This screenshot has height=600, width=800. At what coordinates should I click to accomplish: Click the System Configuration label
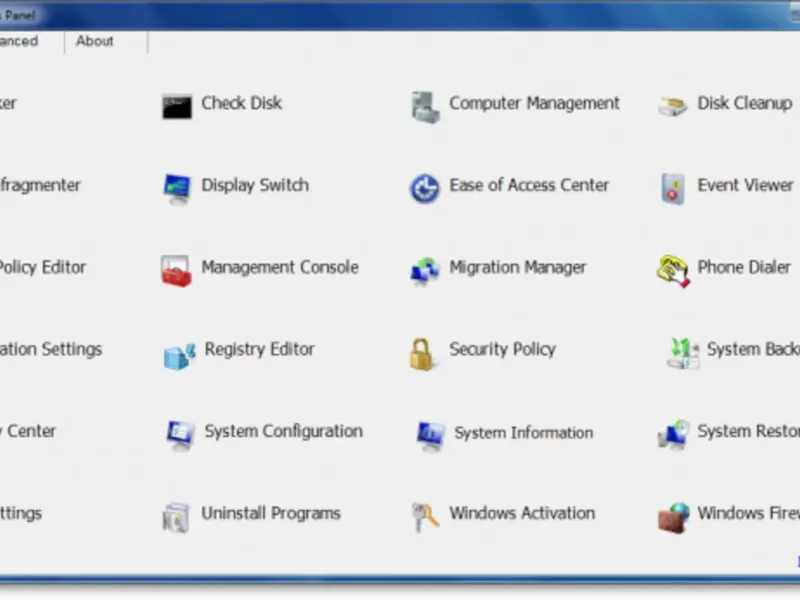point(284,432)
